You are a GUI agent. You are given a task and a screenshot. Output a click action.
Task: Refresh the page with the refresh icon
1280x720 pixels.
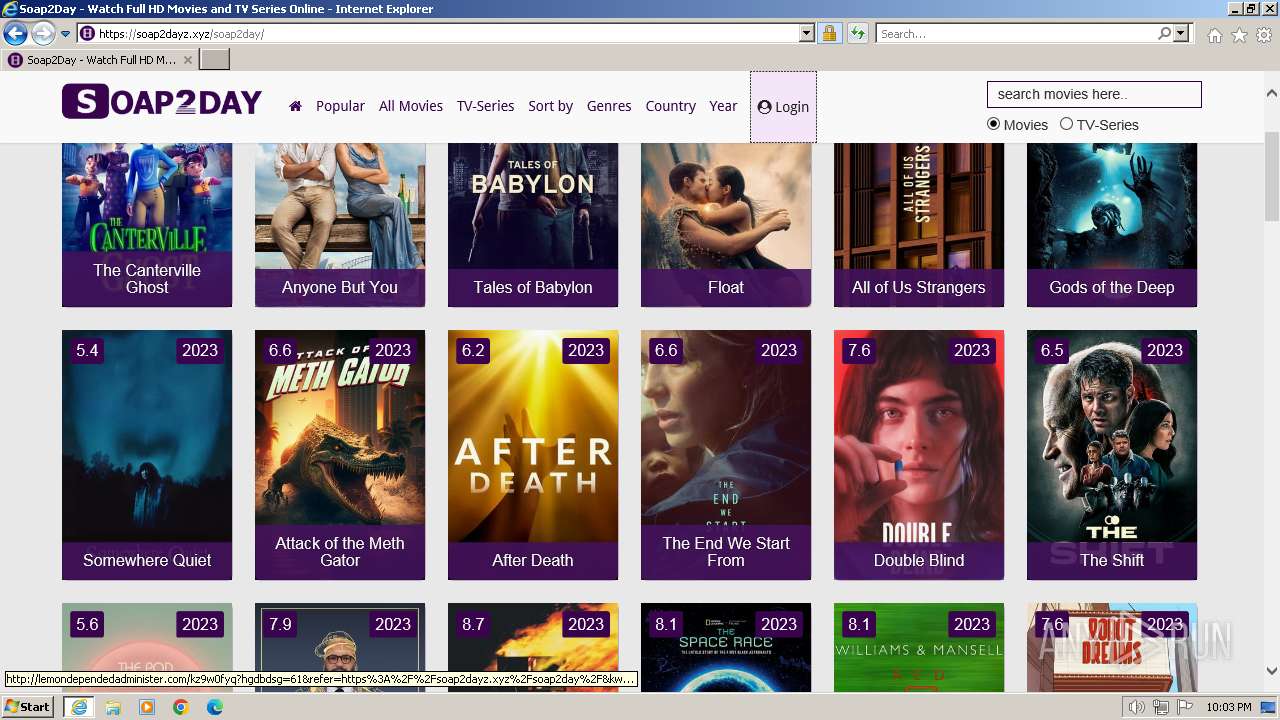(x=857, y=34)
